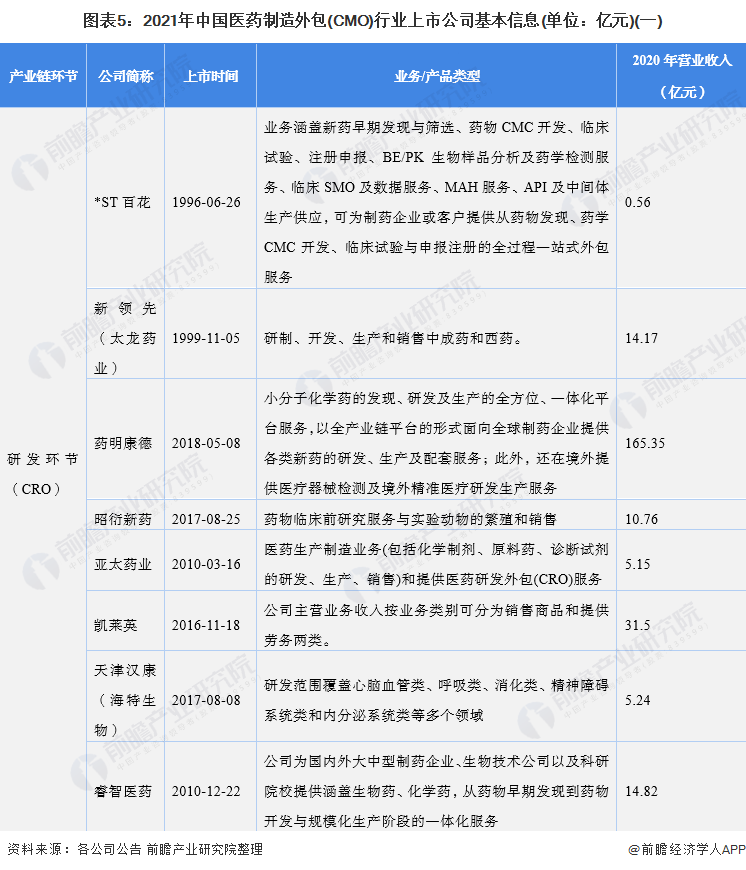The image size is (746, 870).
Task: Click the 公司简称 column header
Action: [x=125, y=75]
